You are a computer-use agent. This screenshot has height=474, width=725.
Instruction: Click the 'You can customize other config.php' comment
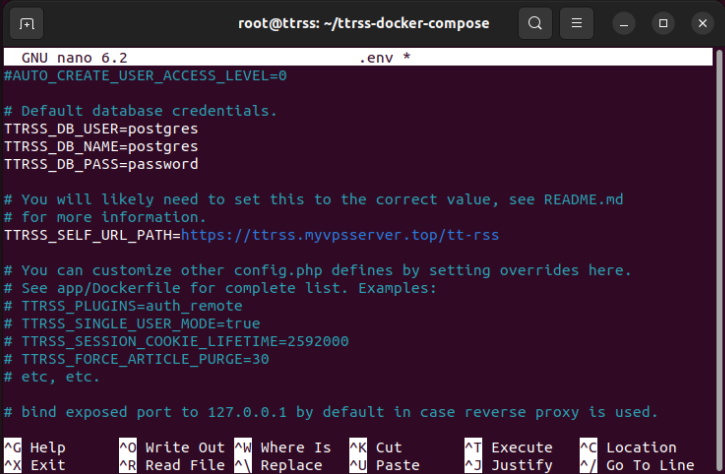pos(318,270)
